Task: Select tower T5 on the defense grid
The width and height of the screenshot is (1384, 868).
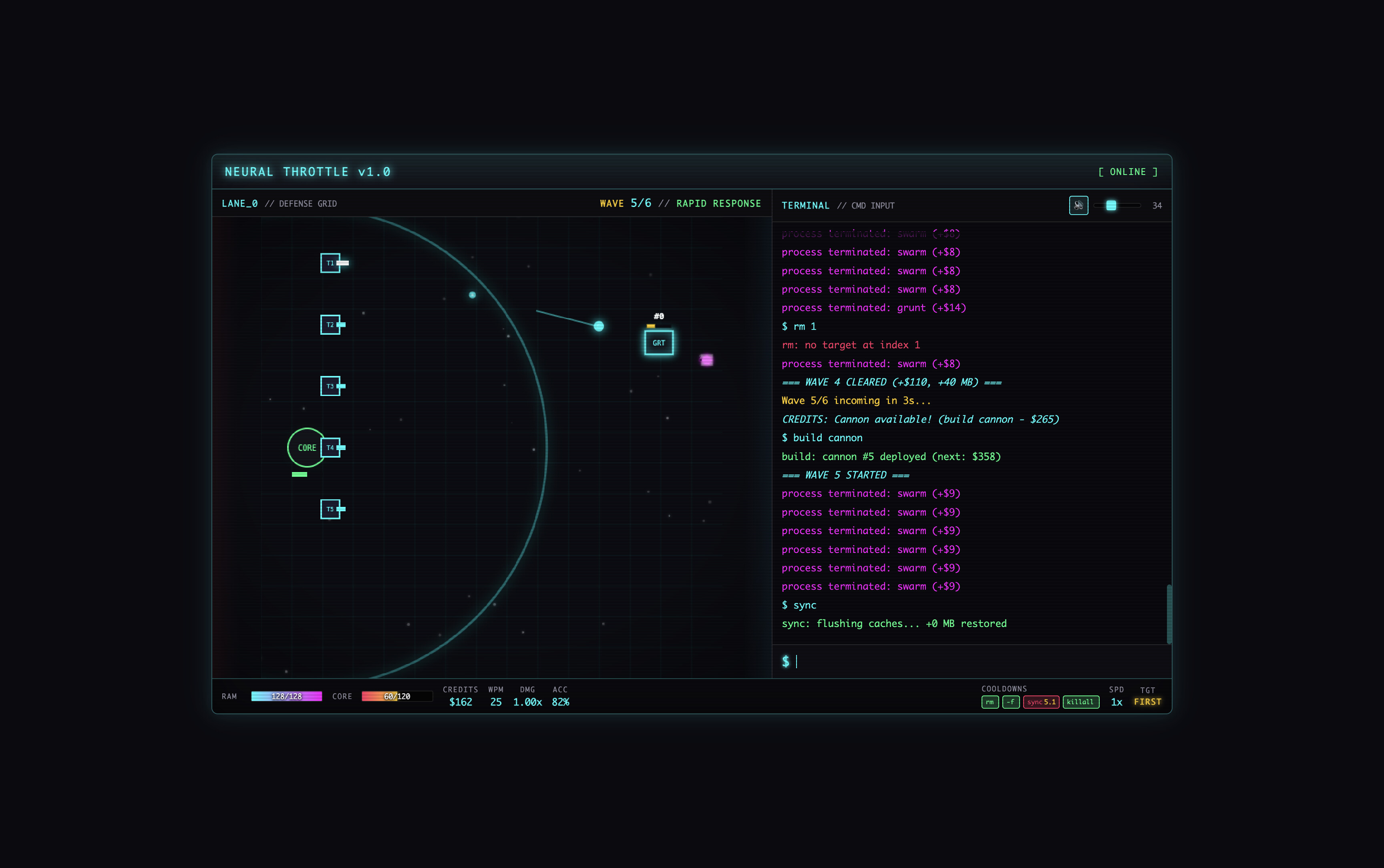Action: tap(330, 508)
